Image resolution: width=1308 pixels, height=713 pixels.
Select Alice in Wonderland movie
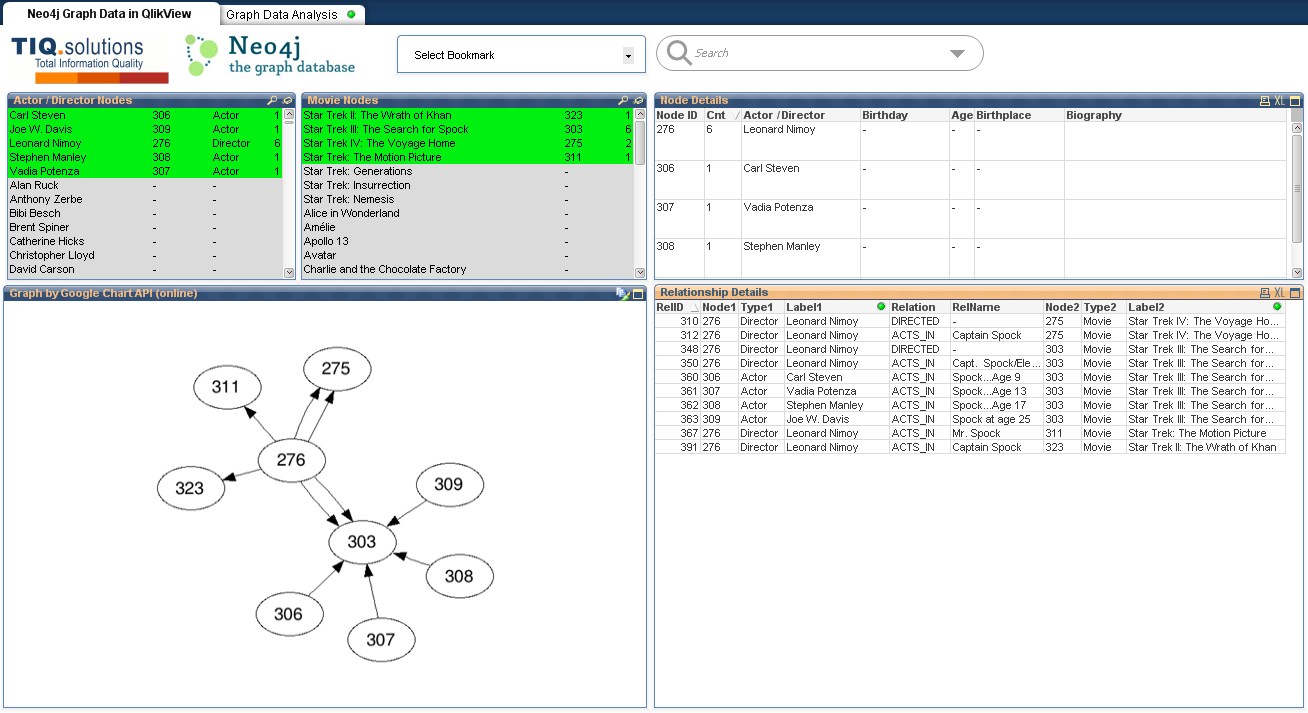point(467,213)
